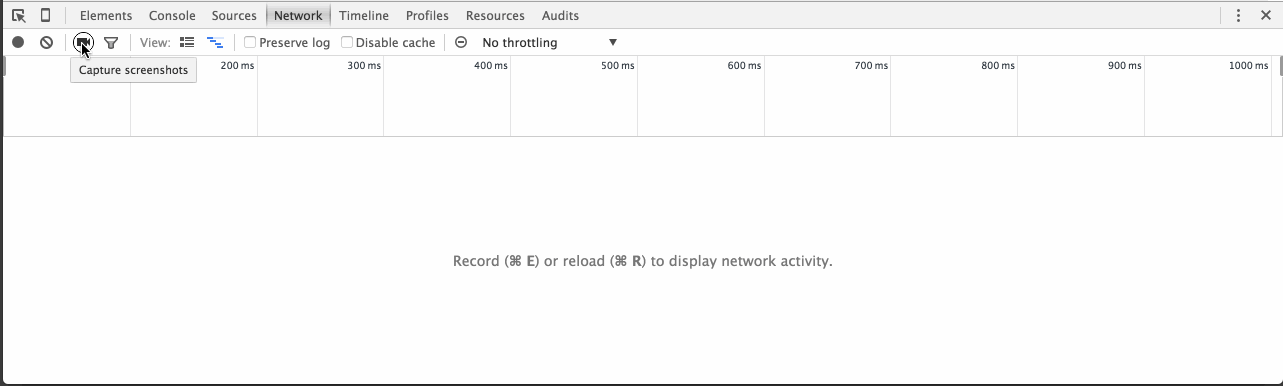Switch to large request rows view icon
The width and height of the screenshot is (1283, 386).
tap(187, 42)
